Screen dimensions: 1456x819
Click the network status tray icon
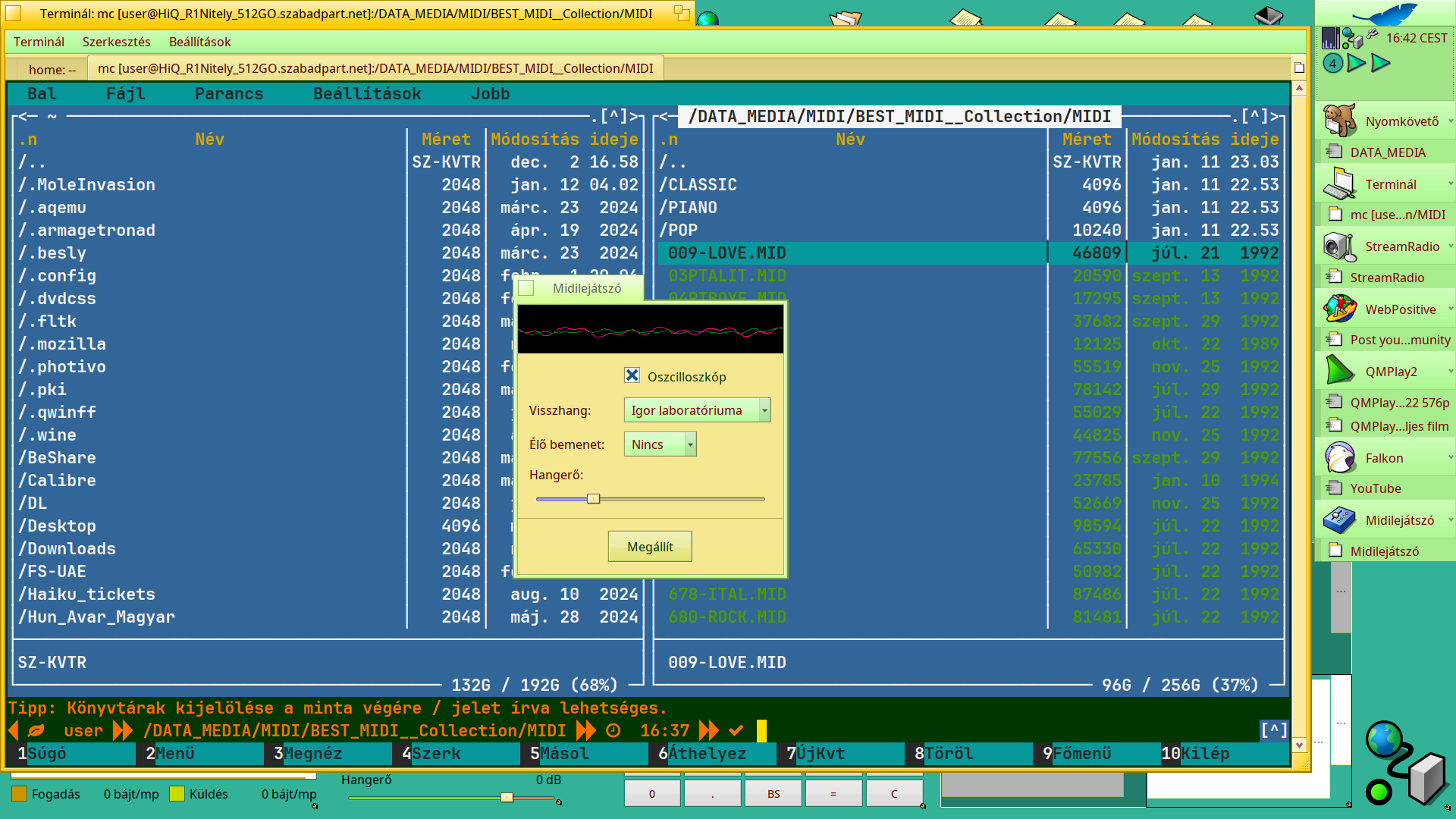tap(1352, 38)
